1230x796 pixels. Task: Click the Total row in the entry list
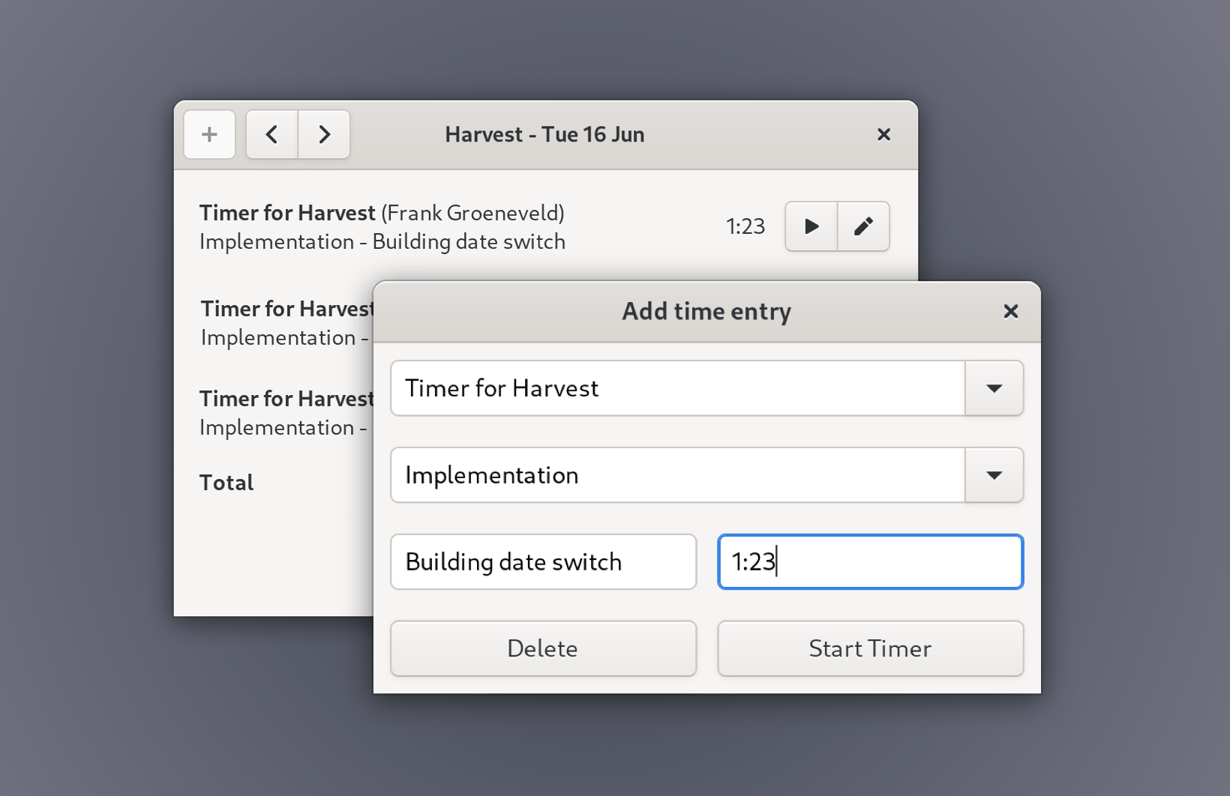point(226,482)
